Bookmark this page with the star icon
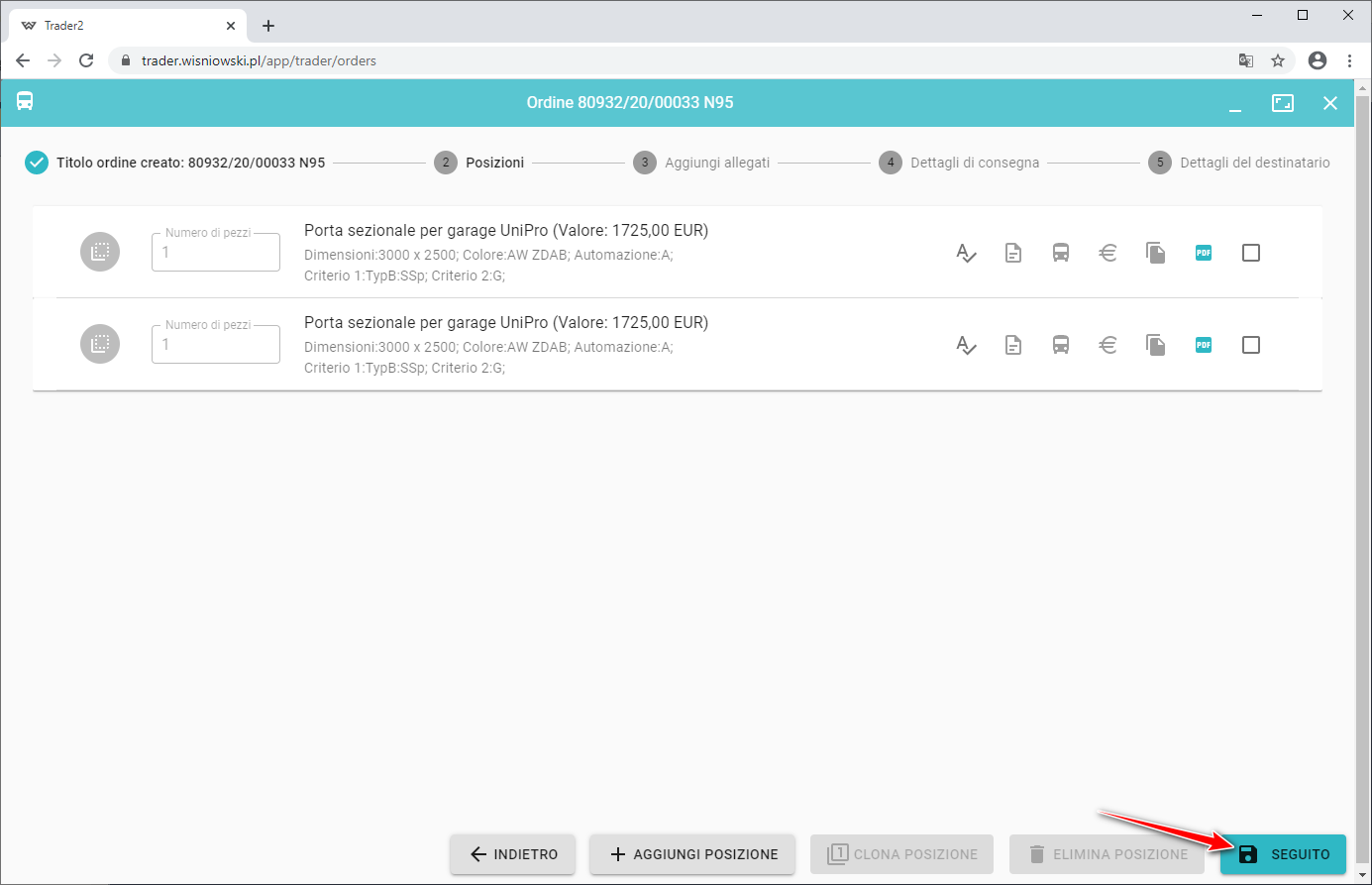 pos(1278,60)
